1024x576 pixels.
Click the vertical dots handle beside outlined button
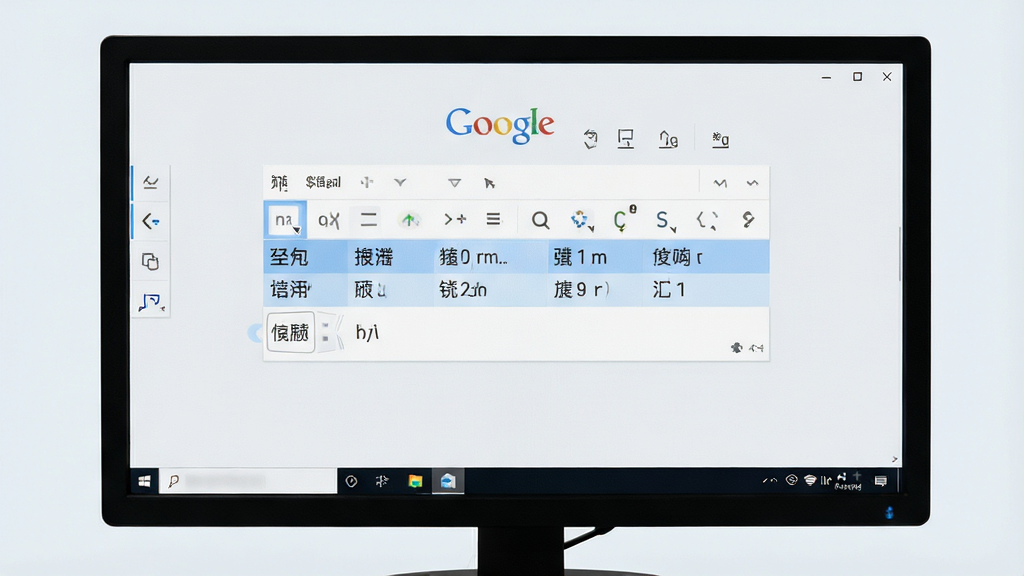point(325,332)
